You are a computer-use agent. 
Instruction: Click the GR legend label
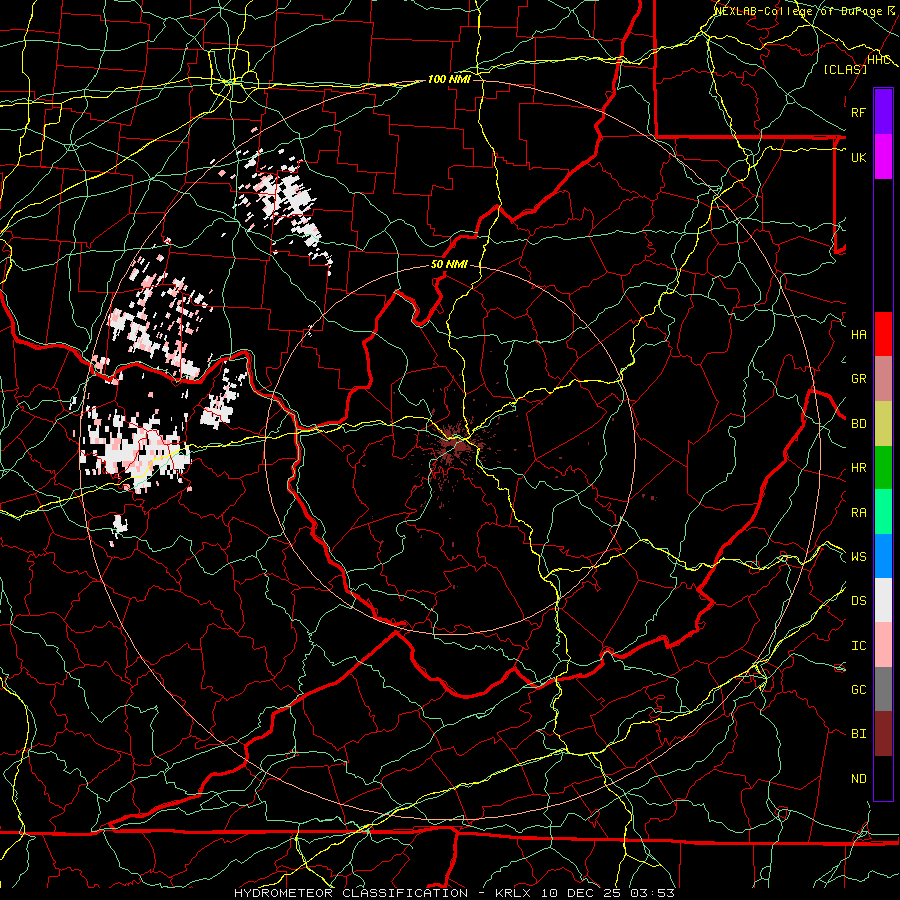click(858, 379)
